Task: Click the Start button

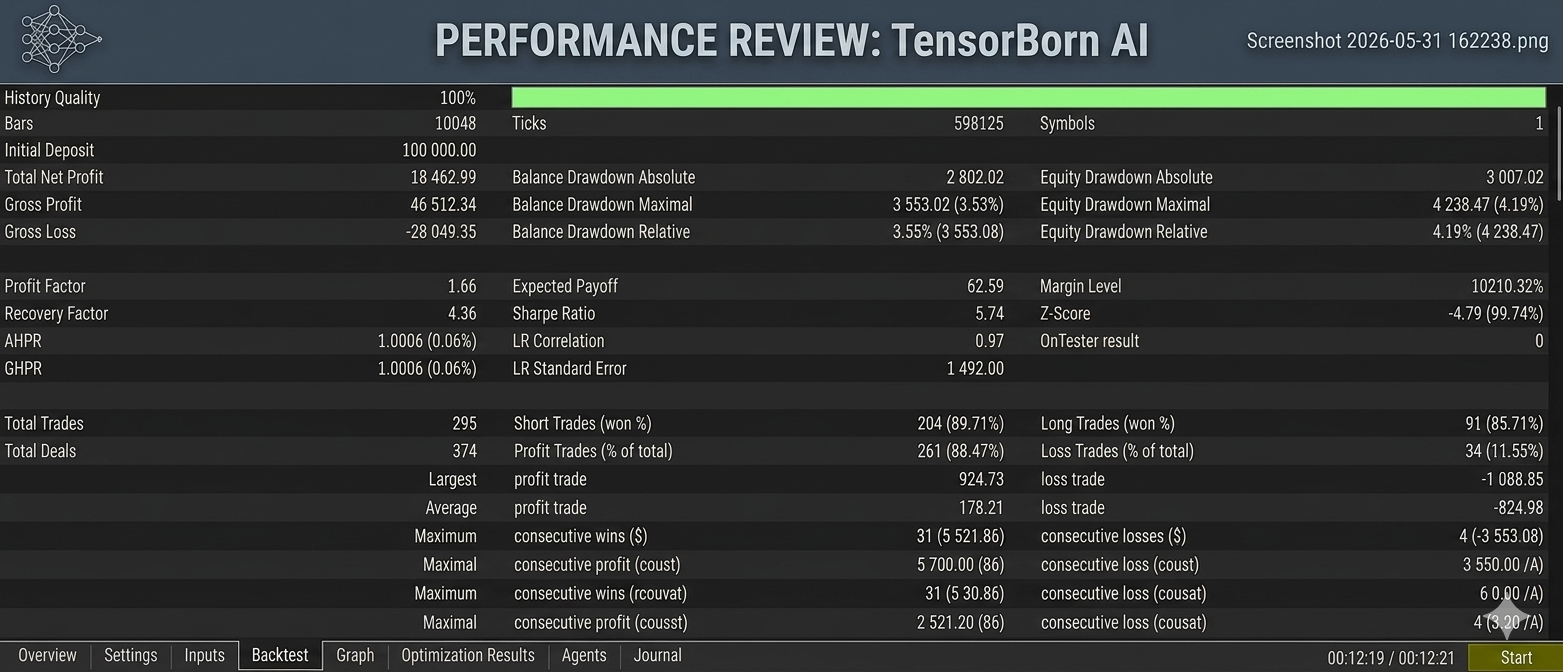Action: point(1515,657)
